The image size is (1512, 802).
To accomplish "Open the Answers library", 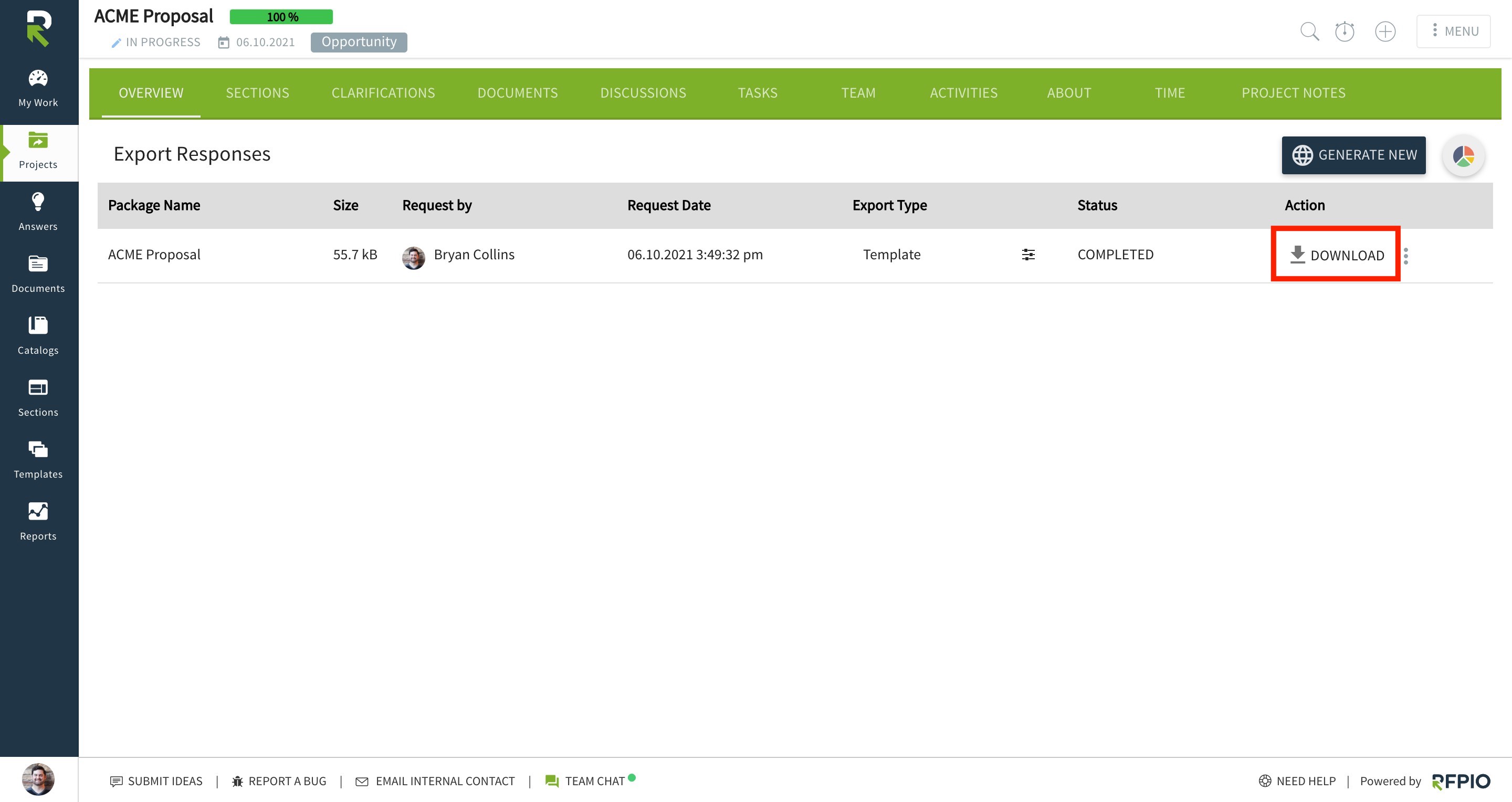I will (x=38, y=213).
